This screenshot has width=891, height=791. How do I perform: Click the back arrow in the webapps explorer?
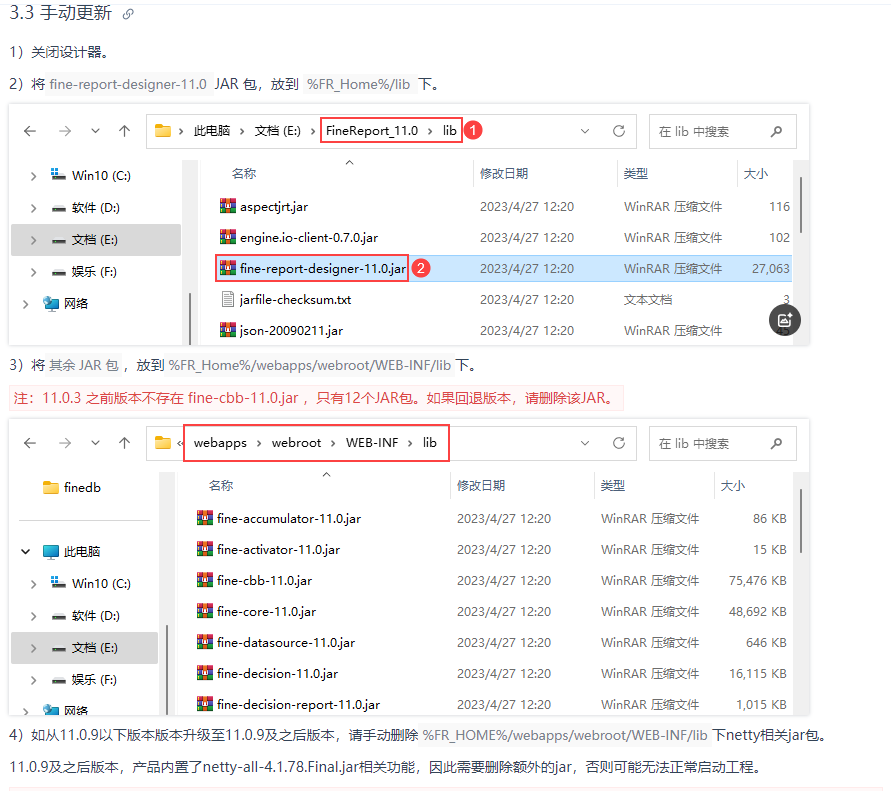coord(30,443)
